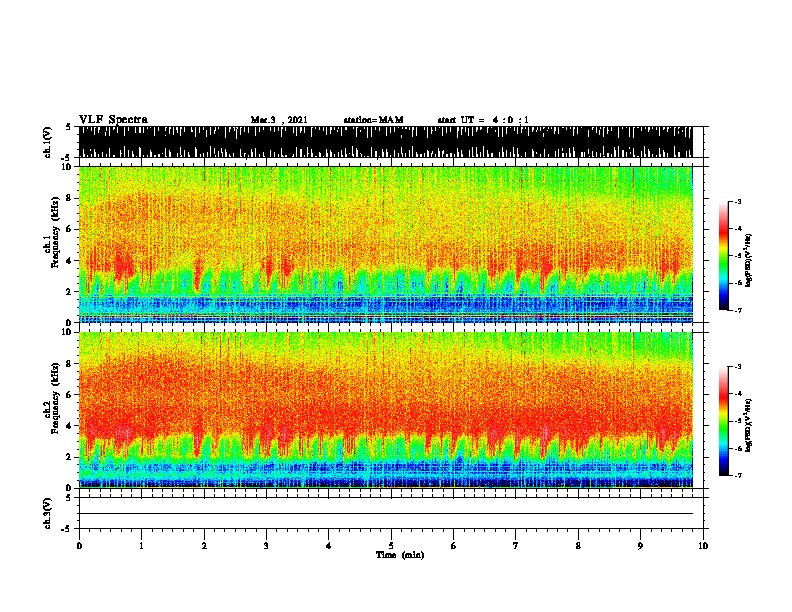
Task: Click the ch.1 color scale log(PSD) unit label
Action: click(x=749, y=260)
